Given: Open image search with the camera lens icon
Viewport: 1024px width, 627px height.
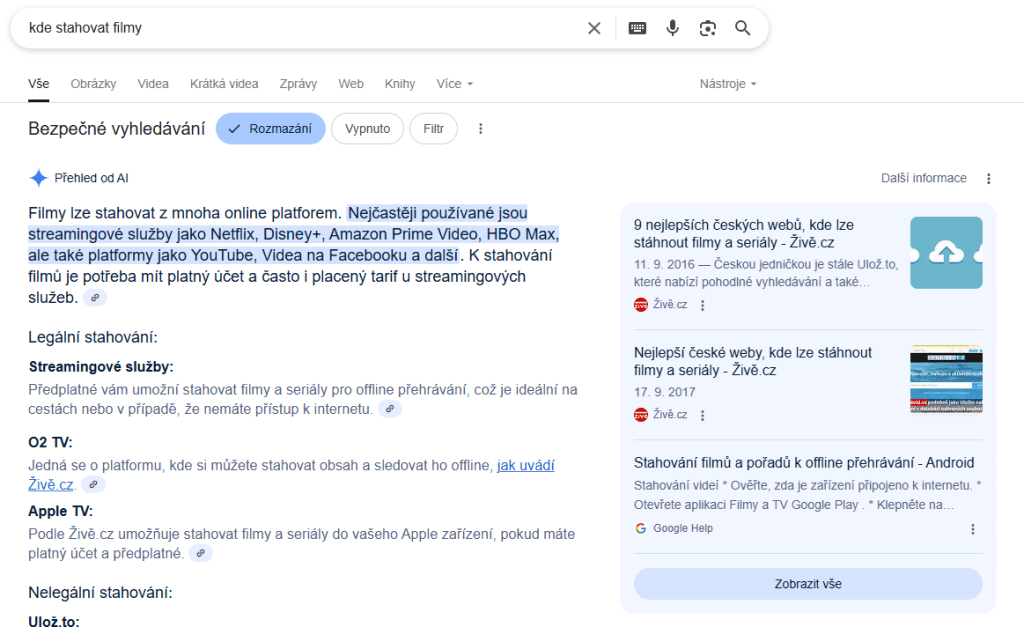Looking at the screenshot, I should [x=707, y=28].
